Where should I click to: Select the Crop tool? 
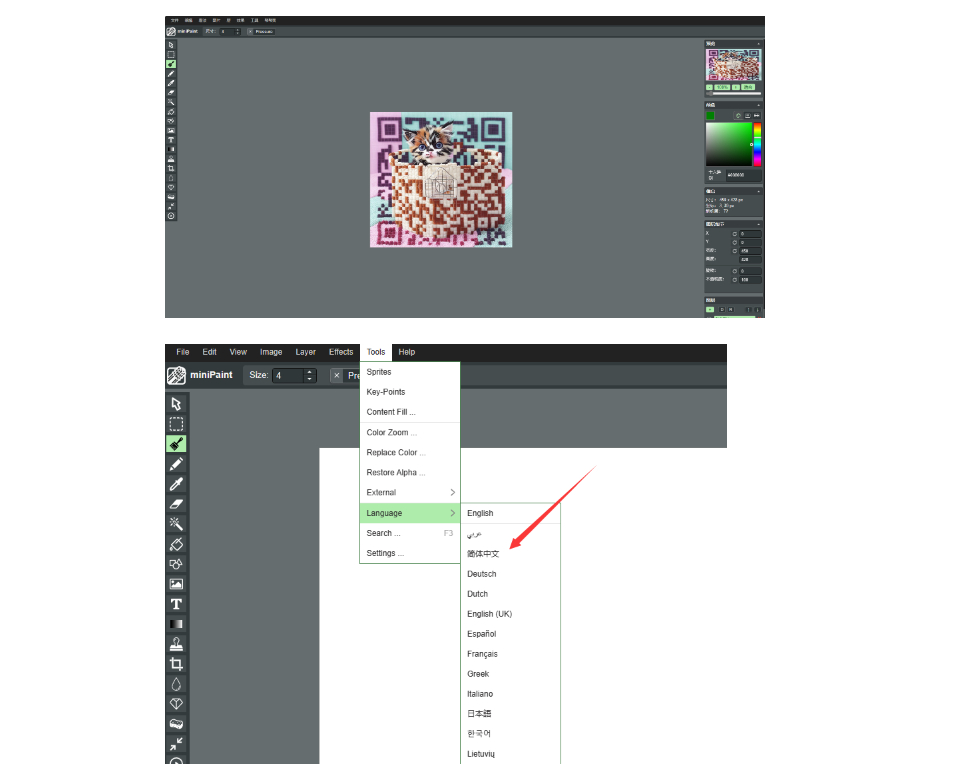coord(176,664)
